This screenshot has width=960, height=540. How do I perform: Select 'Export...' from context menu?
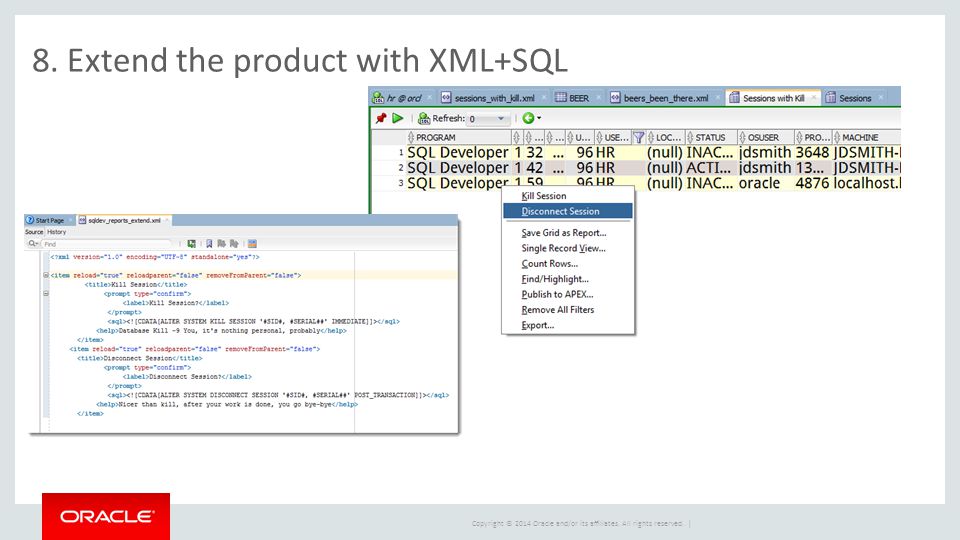click(568, 325)
